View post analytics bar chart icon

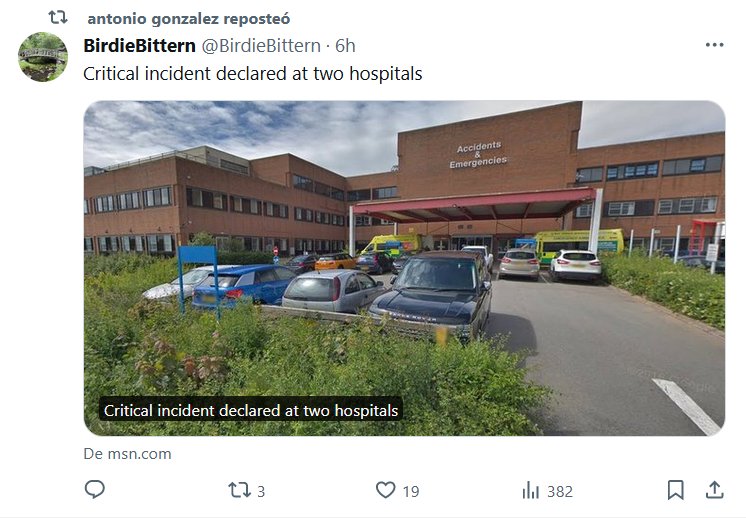[531, 490]
